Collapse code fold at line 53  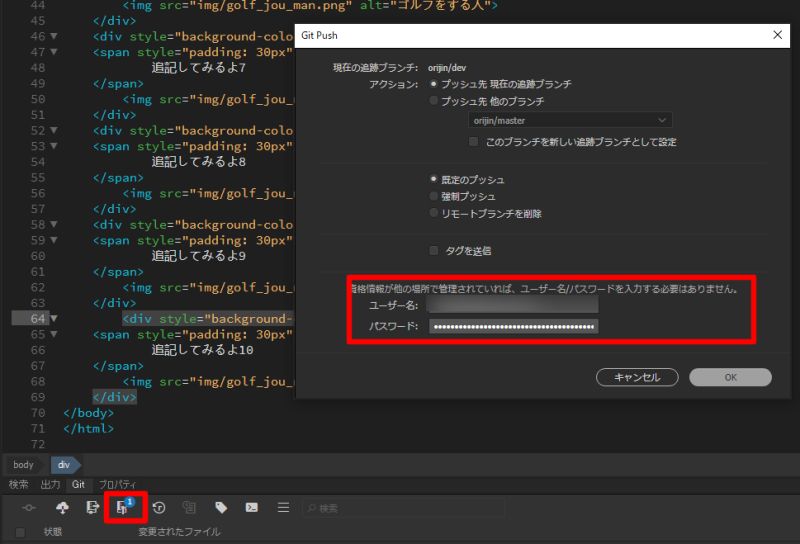pyautogui.click(x=54, y=146)
